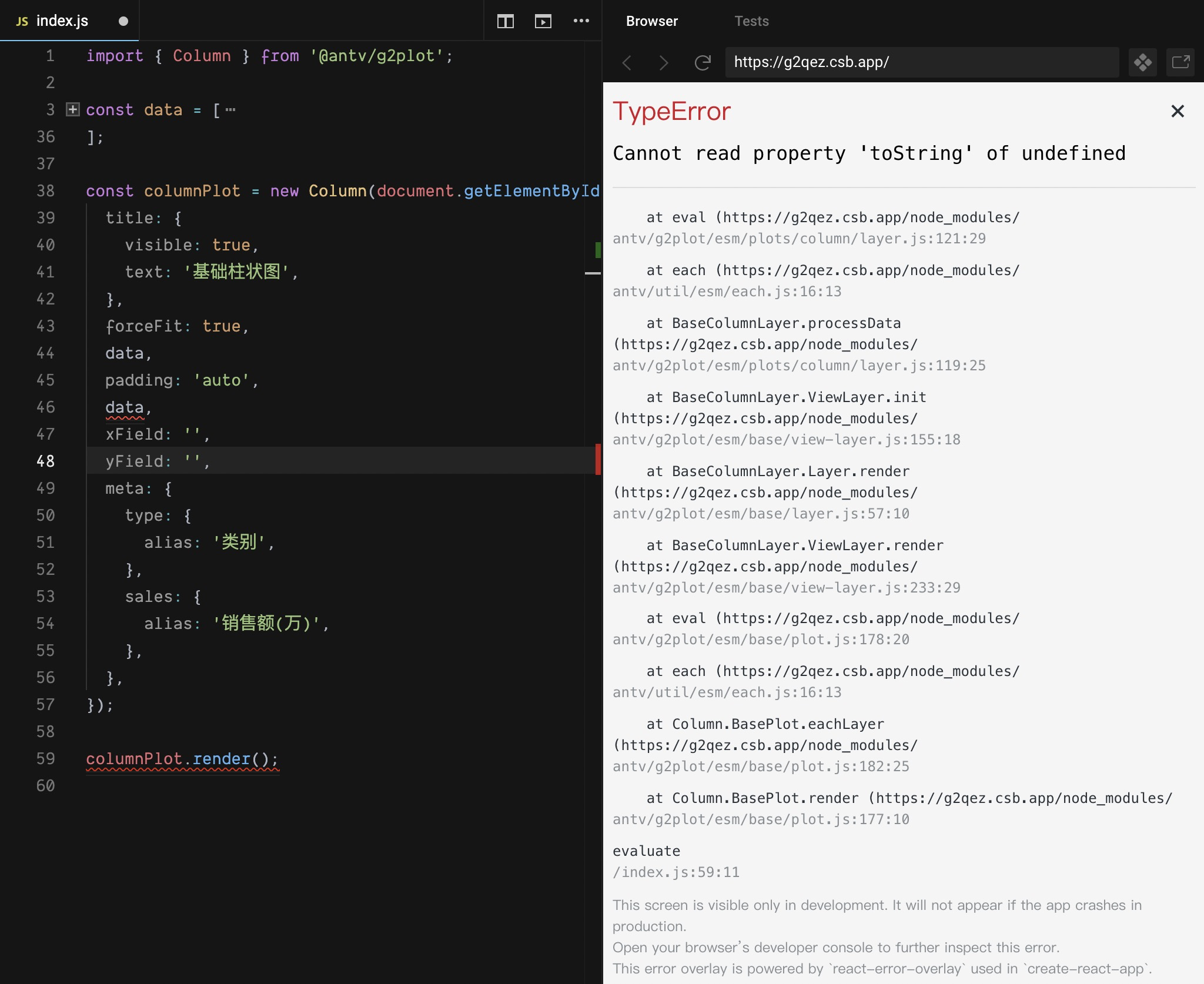Select the Browser tab
The height and width of the screenshot is (984, 1204).
pos(651,21)
